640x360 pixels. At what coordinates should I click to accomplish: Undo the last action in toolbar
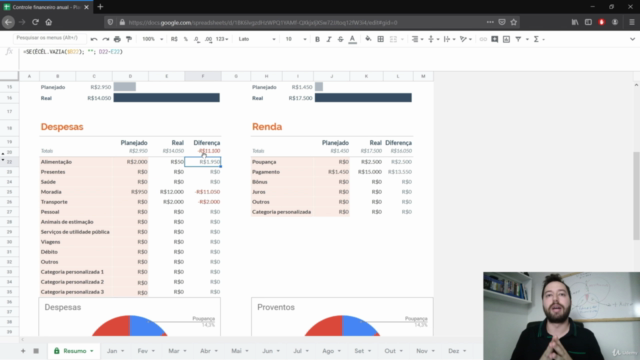coord(94,39)
